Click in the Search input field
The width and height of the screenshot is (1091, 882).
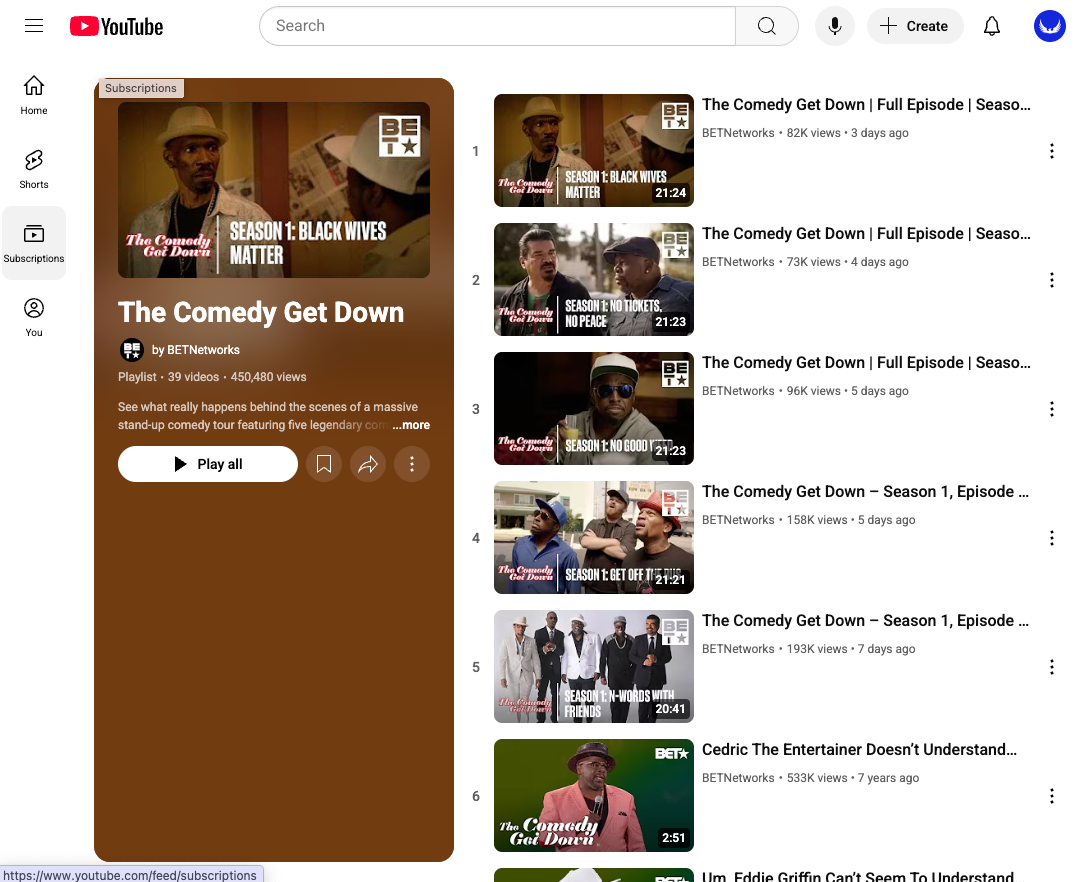497,26
